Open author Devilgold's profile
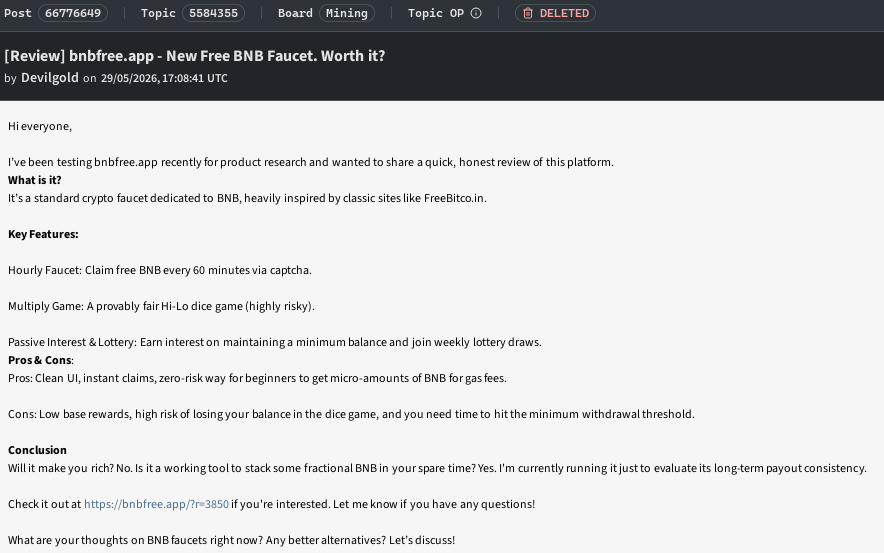Screen dimensions: 884x553 coord(50,78)
